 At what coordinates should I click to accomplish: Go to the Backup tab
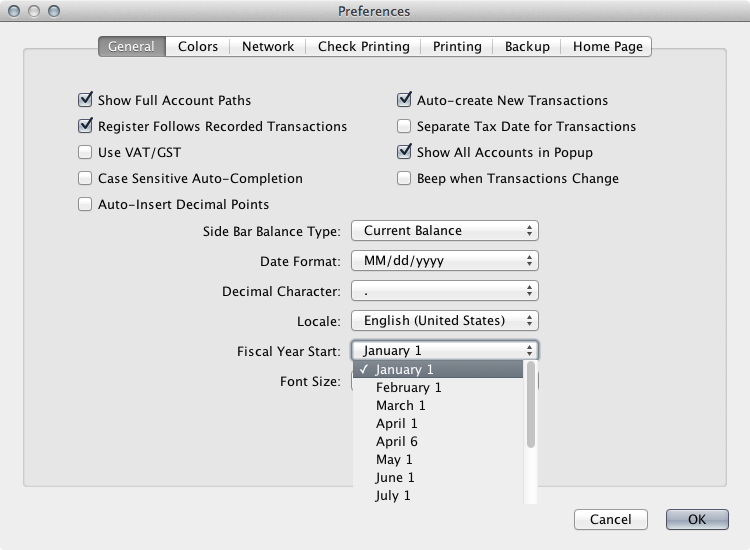pyautogui.click(x=527, y=47)
